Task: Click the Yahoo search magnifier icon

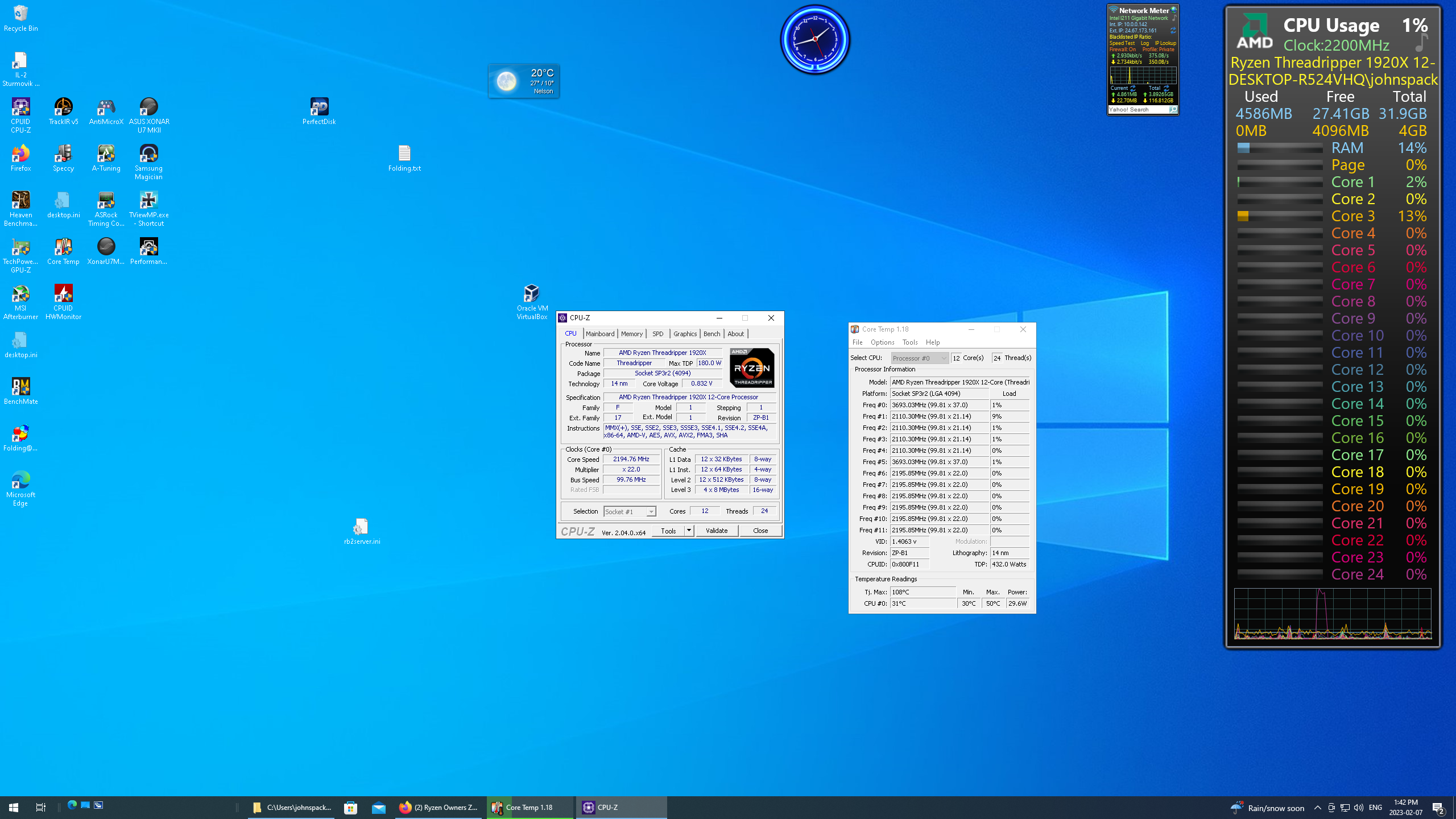Action: [x=1173, y=110]
